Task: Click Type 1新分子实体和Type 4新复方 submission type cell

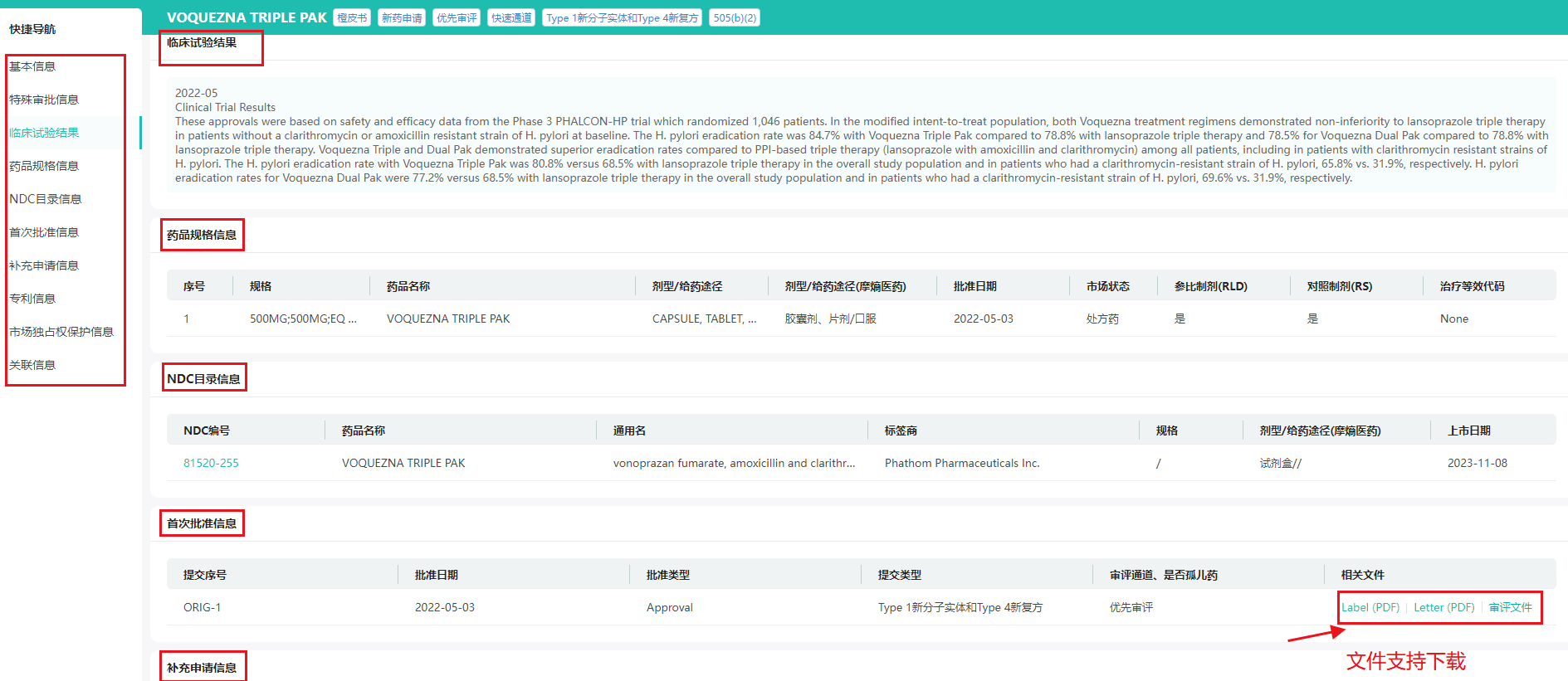Action: point(960,607)
